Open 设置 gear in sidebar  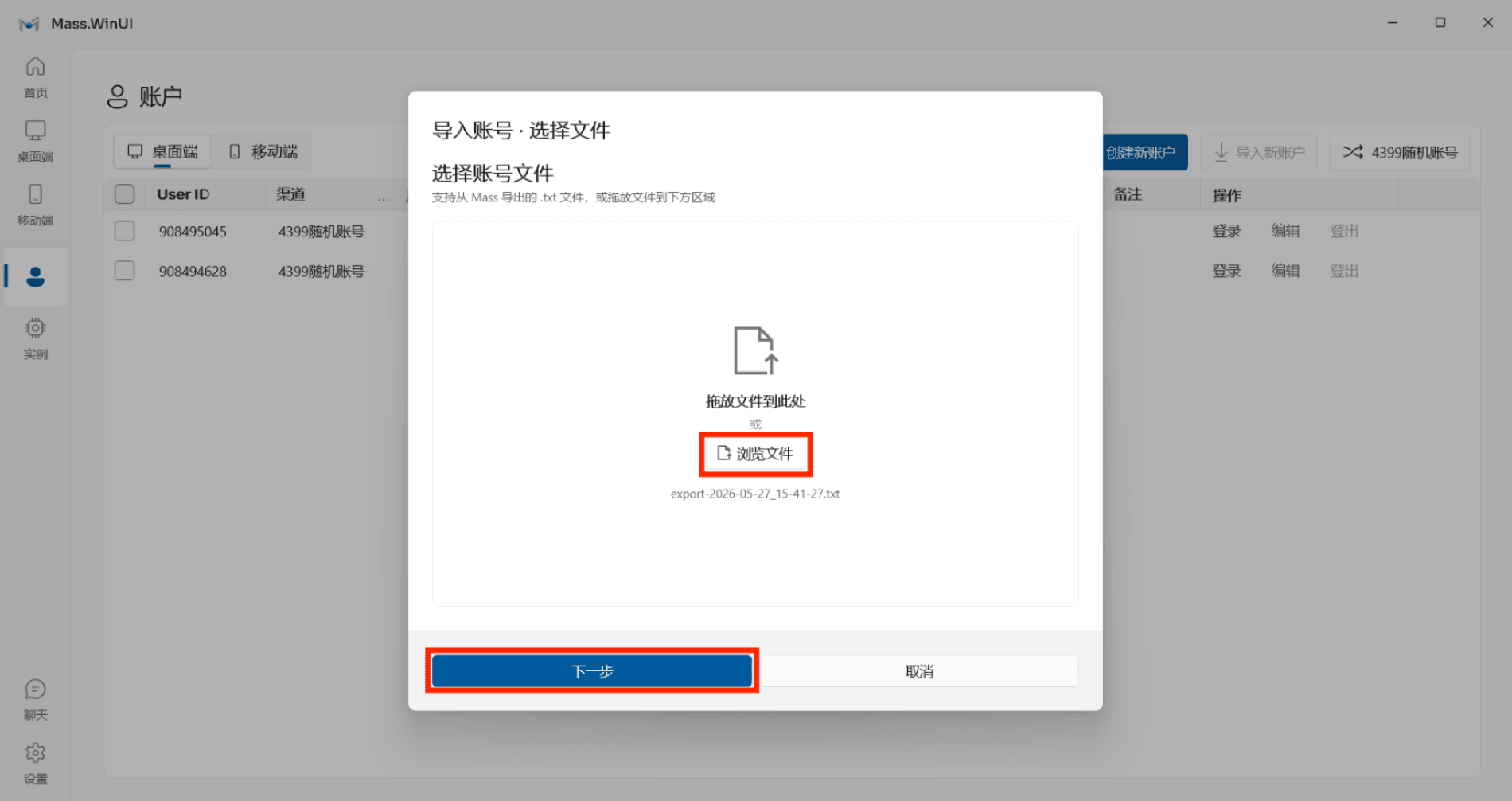click(35, 763)
